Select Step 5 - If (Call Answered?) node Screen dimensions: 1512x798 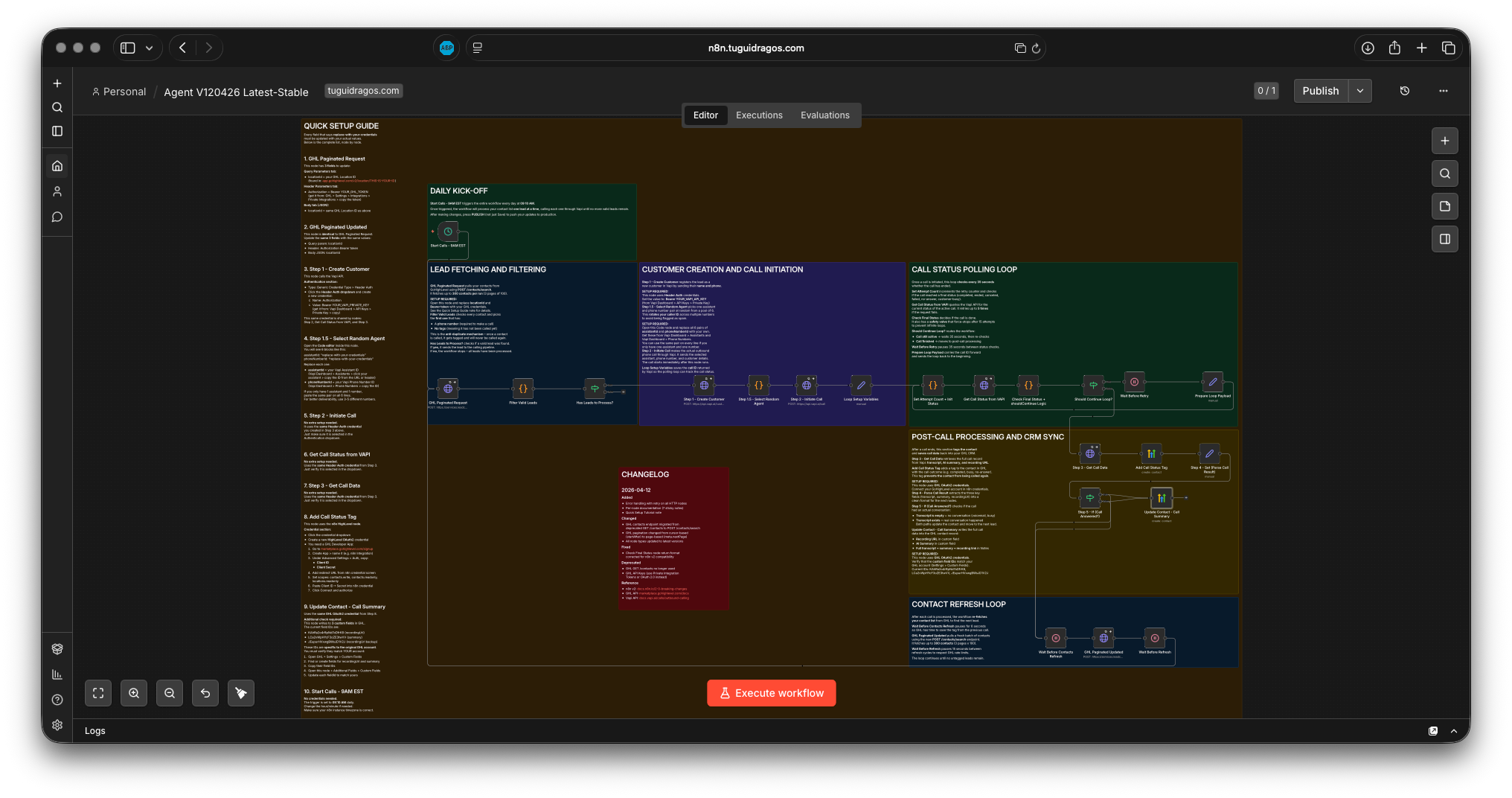coord(1090,497)
